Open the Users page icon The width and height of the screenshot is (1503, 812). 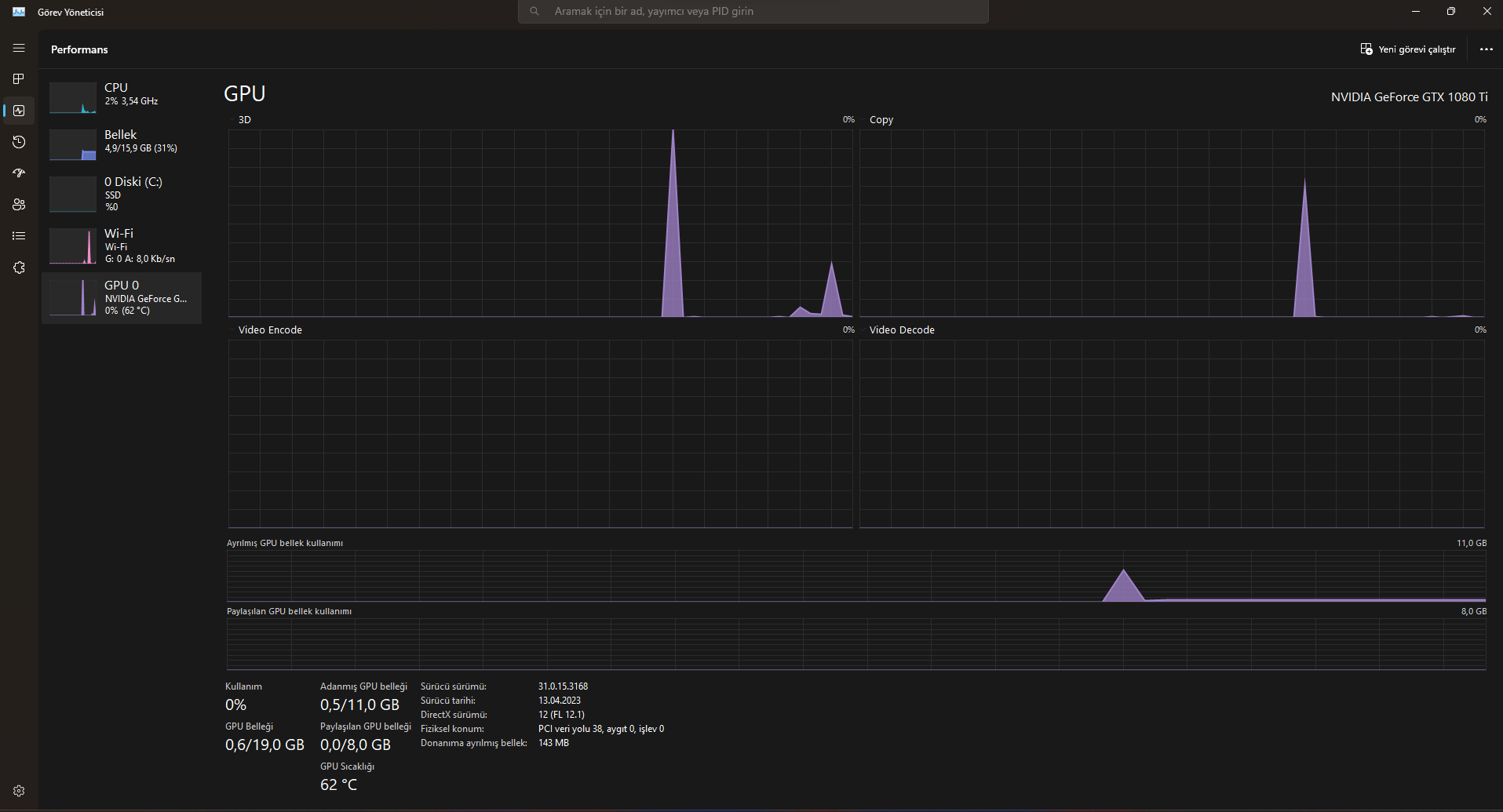pos(19,205)
